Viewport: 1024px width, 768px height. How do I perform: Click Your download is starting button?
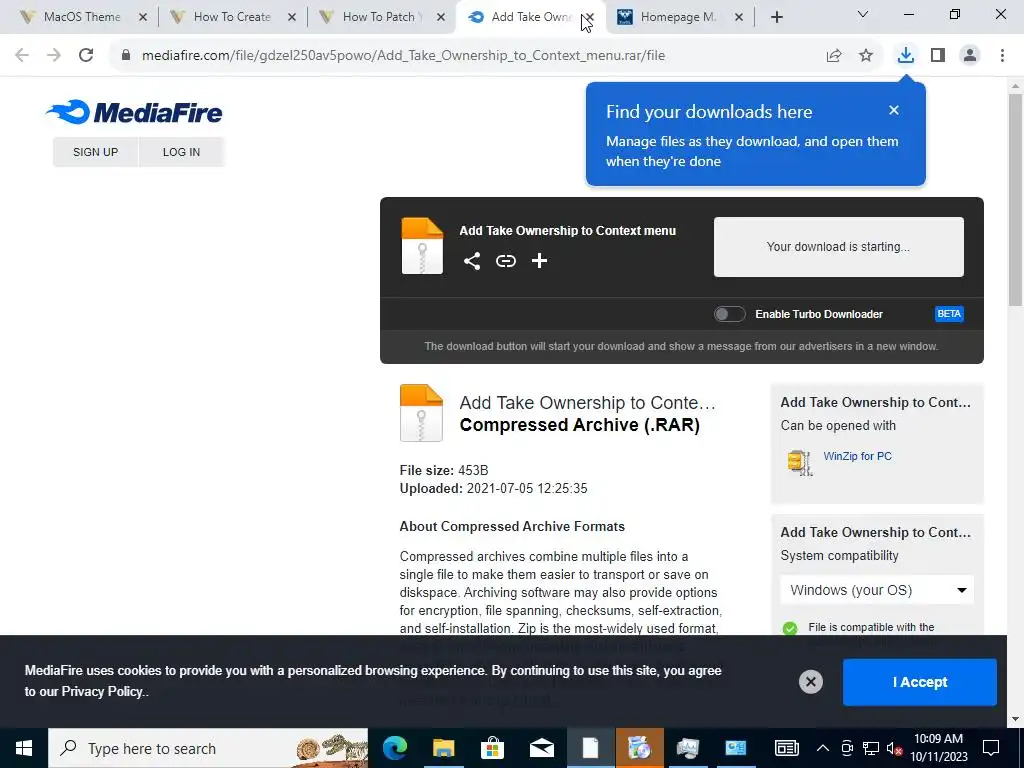coord(839,247)
